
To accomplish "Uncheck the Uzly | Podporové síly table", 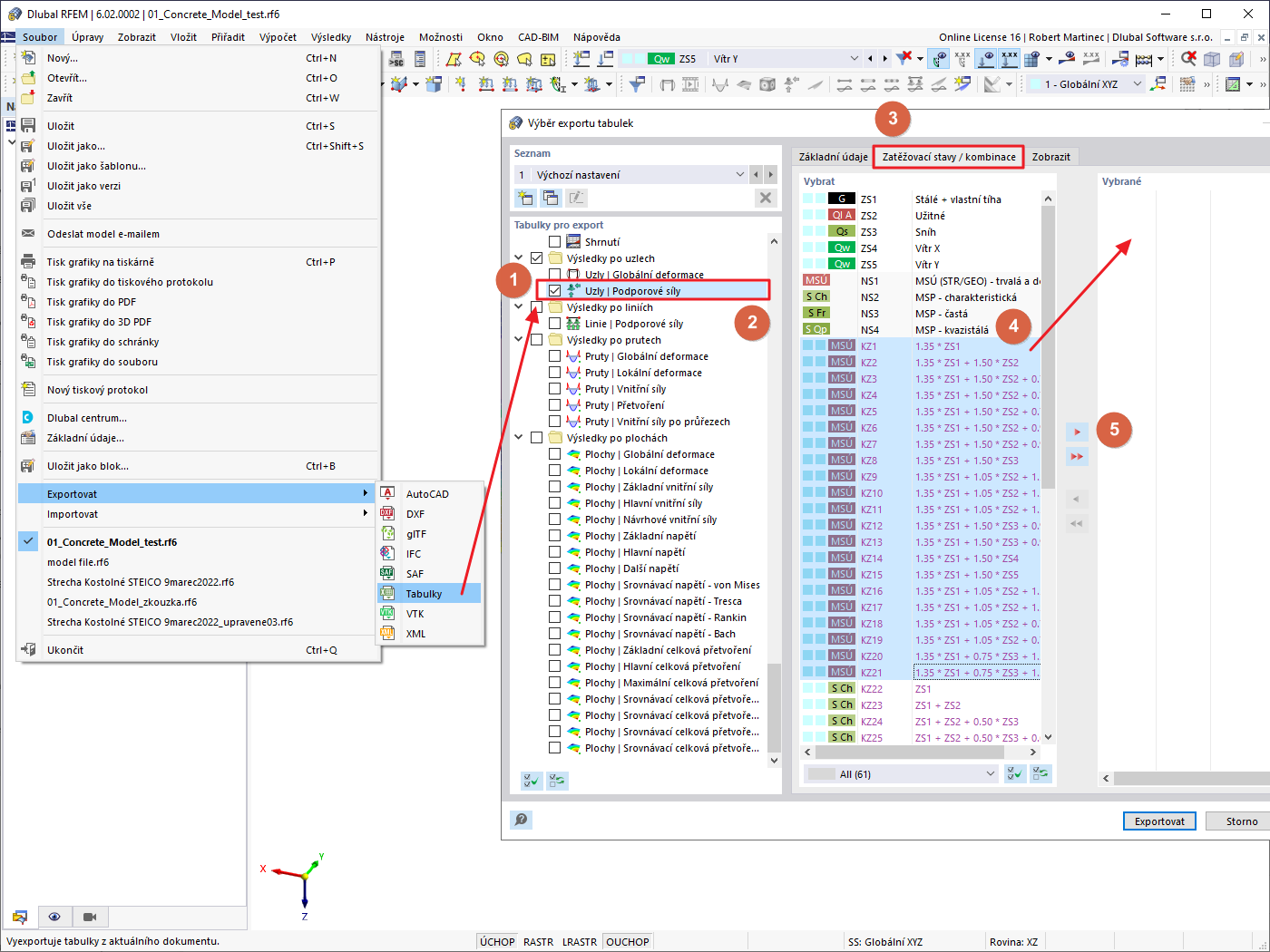I will click(x=553, y=290).
